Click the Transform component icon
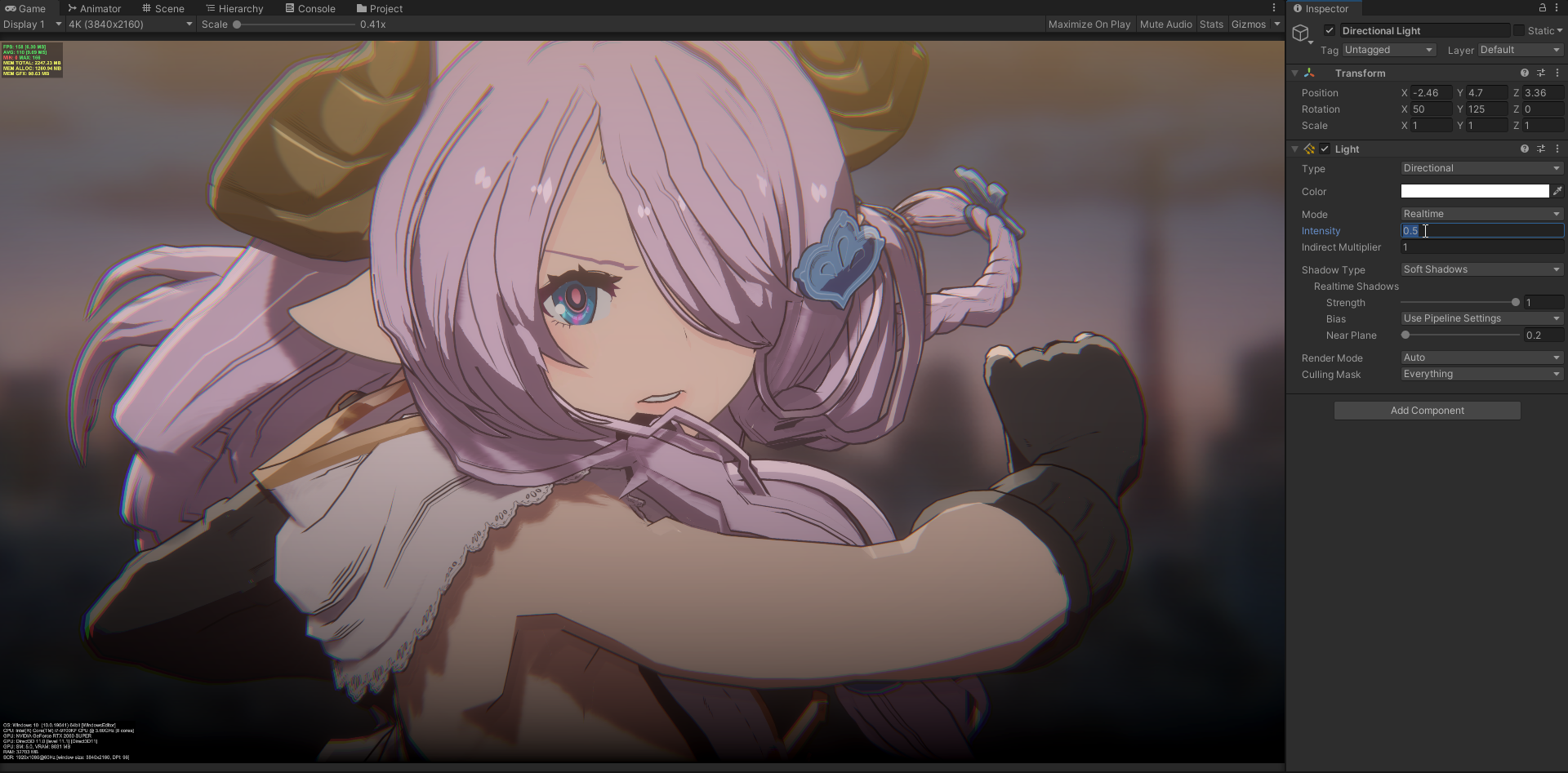Image resolution: width=1568 pixels, height=773 pixels. (x=1309, y=73)
